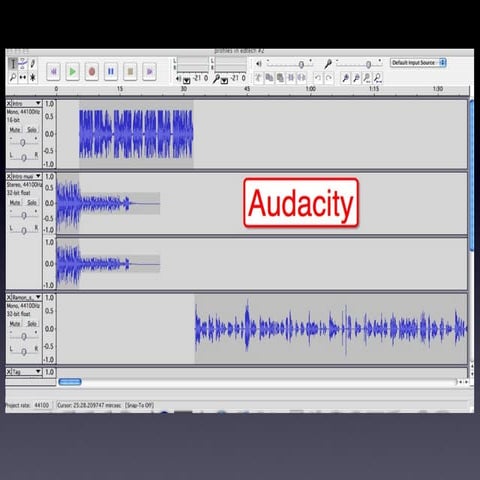Click the Trim outside selection icon
This screenshot has width=480, height=480.
[x=291, y=78]
